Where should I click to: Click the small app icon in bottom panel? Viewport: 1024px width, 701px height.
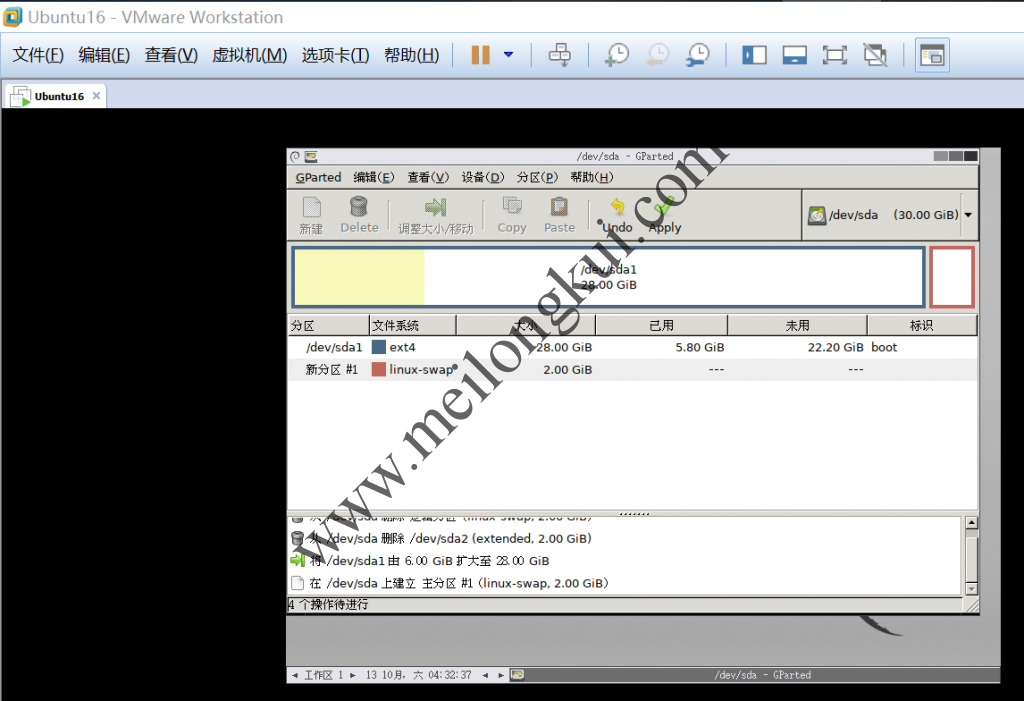(517, 675)
